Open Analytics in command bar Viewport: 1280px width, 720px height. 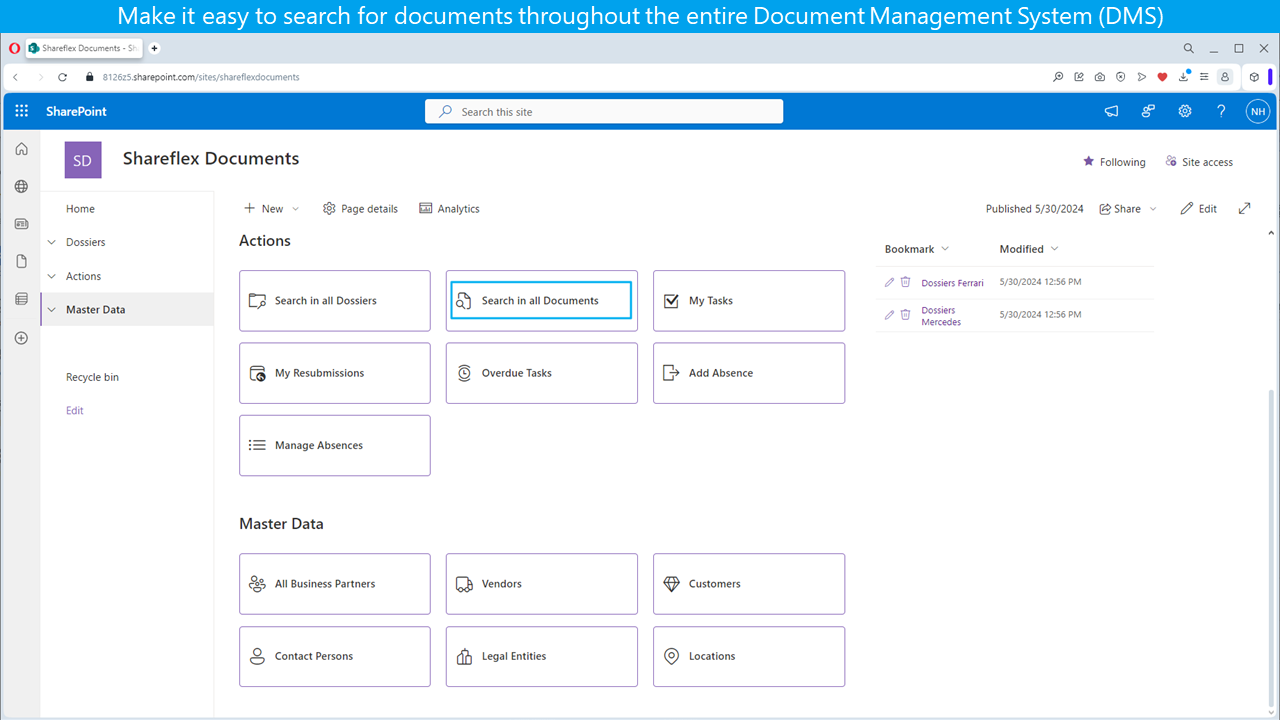pyautogui.click(x=449, y=209)
